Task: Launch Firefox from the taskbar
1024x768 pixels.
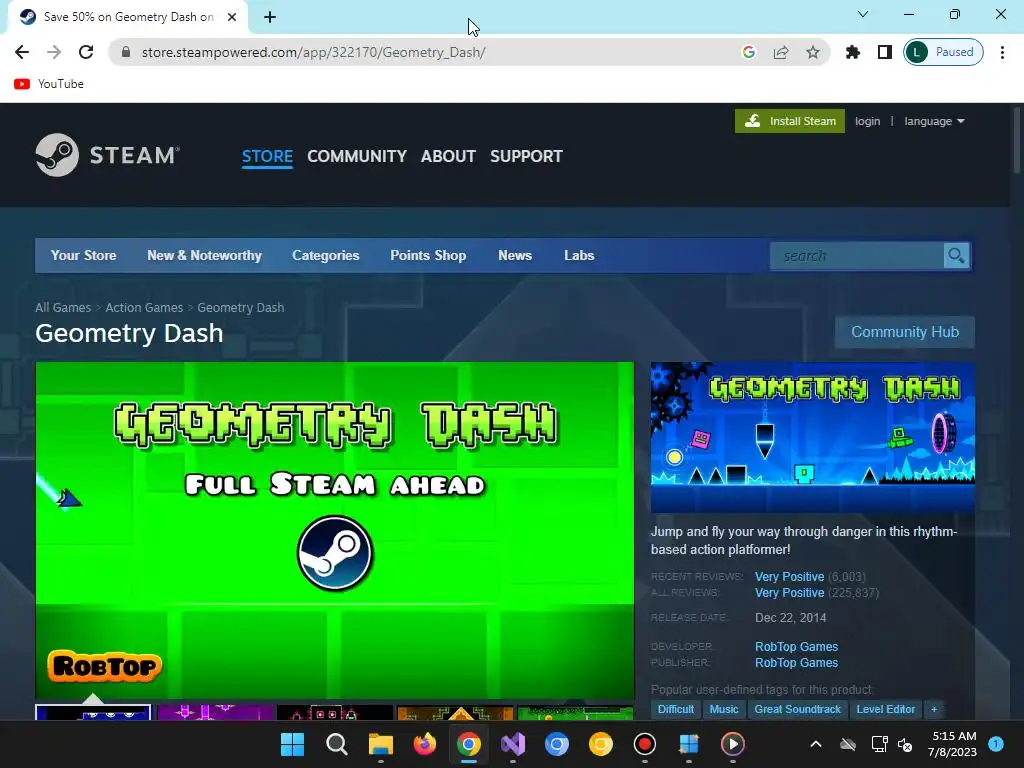Action: tap(424, 744)
